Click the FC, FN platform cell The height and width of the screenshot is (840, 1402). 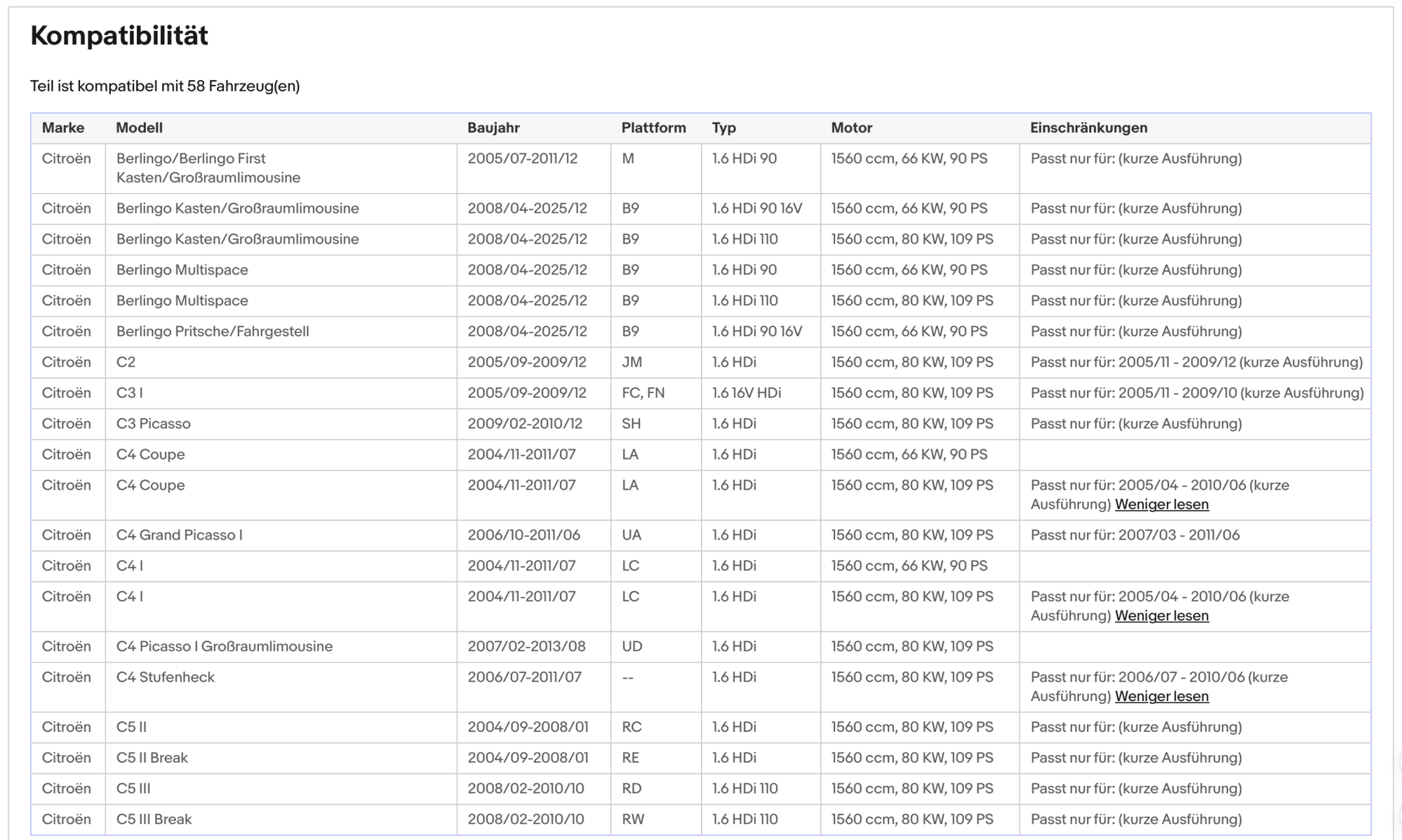pos(643,393)
